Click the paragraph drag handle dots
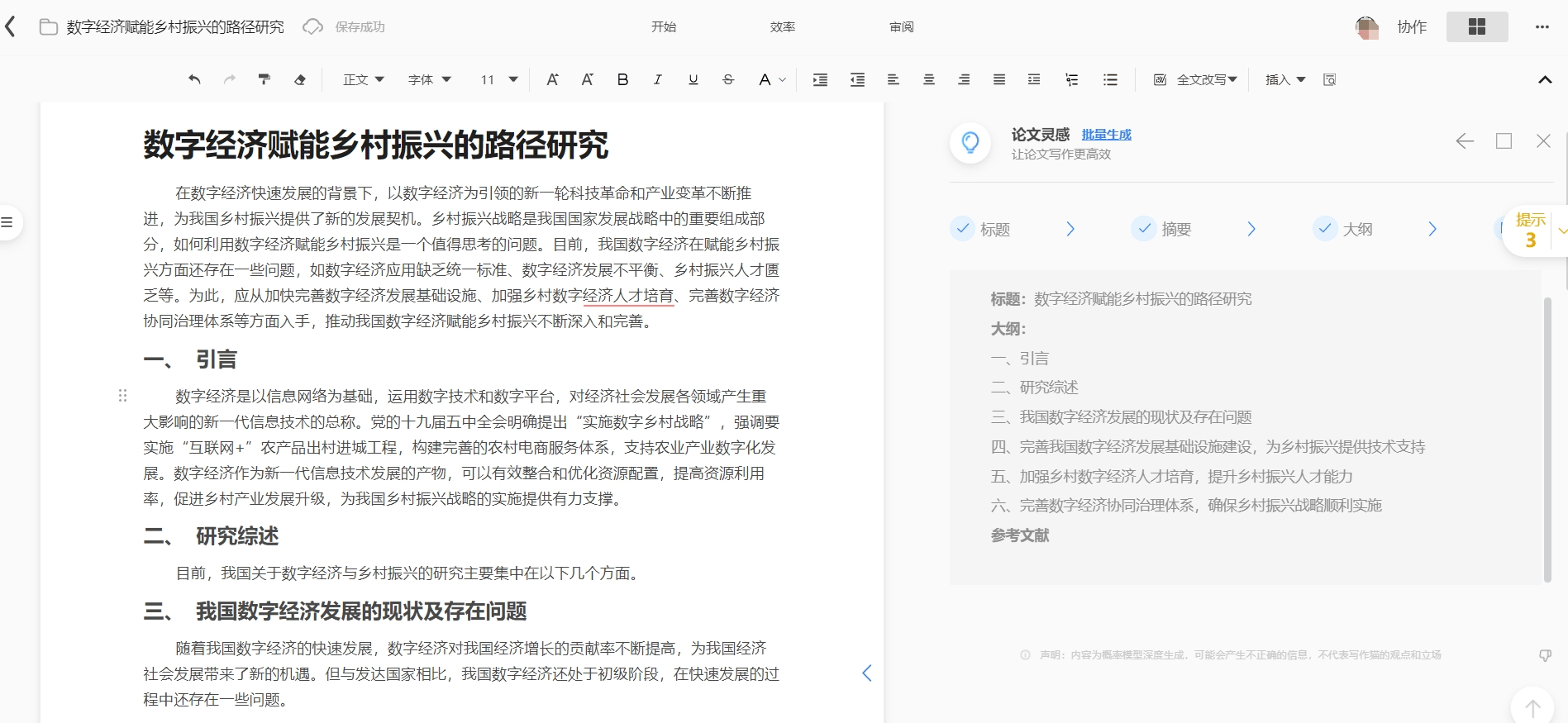The width and height of the screenshot is (1568, 723). tap(122, 396)
